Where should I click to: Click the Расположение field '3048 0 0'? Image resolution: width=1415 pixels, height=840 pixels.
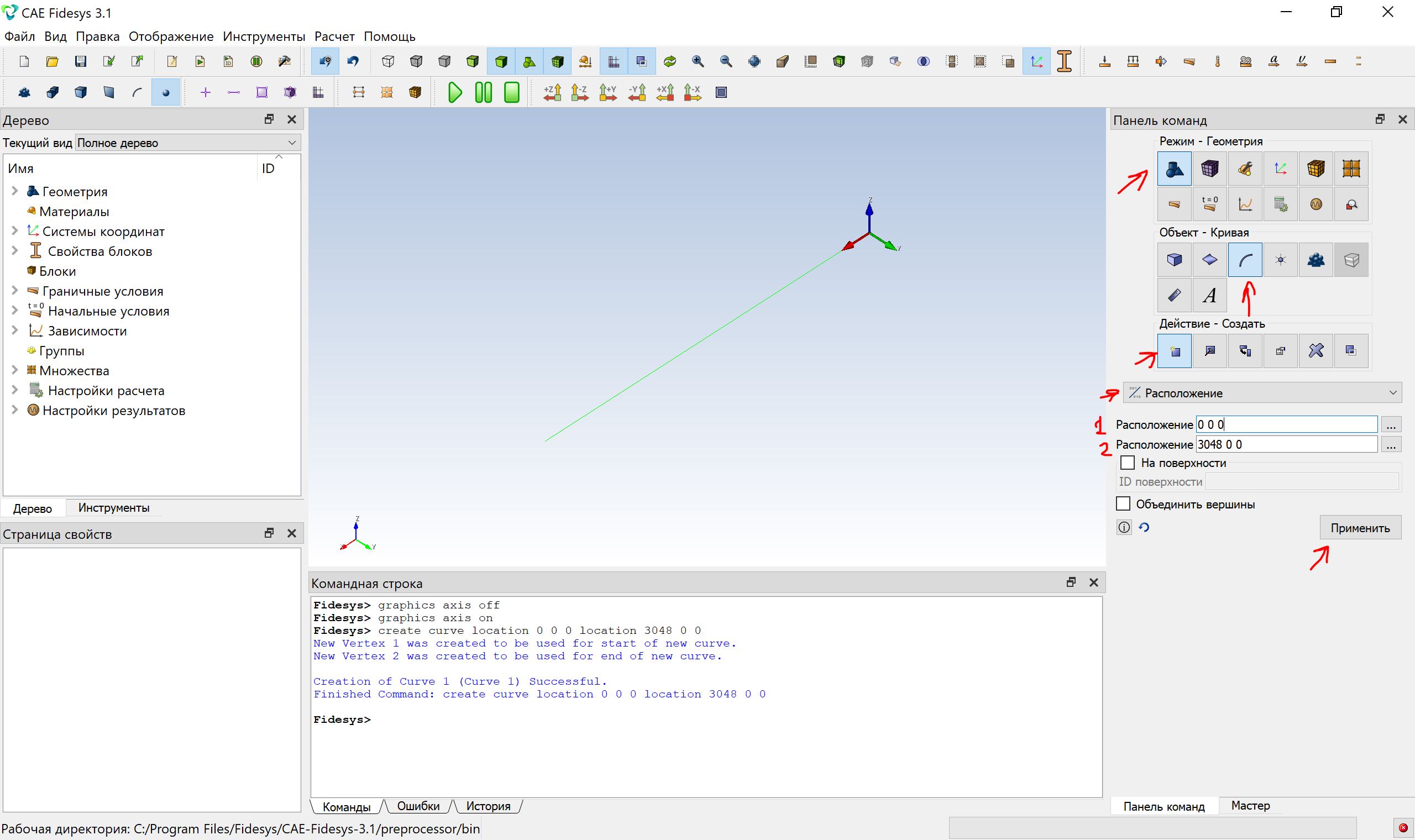[1287, 444]
